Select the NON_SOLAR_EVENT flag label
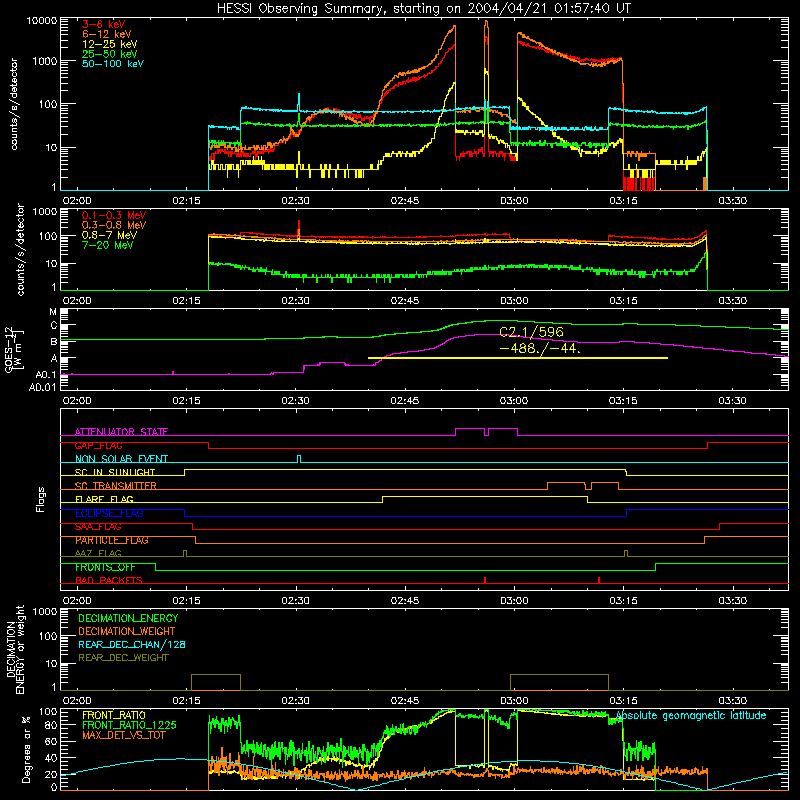This screenshot has height=800, width=800. pyautogui.click(x=121, y=459)
